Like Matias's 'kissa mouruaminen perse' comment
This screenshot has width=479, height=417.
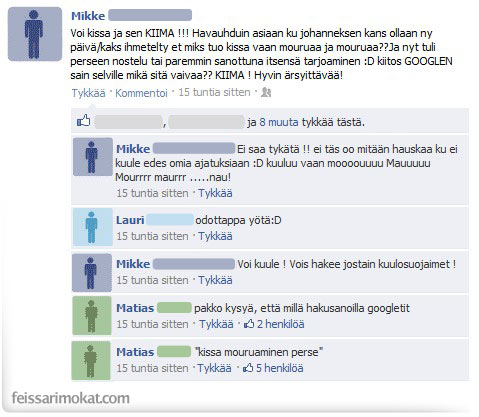coord(214,368)
